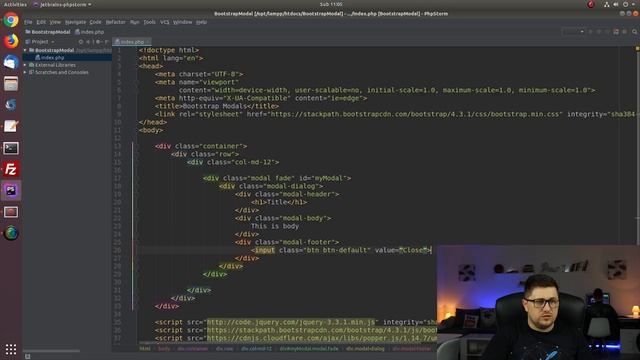Click the yellow inspection indicator above scrollbar
Viewport: 640px width, 360px height.
pyautogui.click(x=637, y=49)
